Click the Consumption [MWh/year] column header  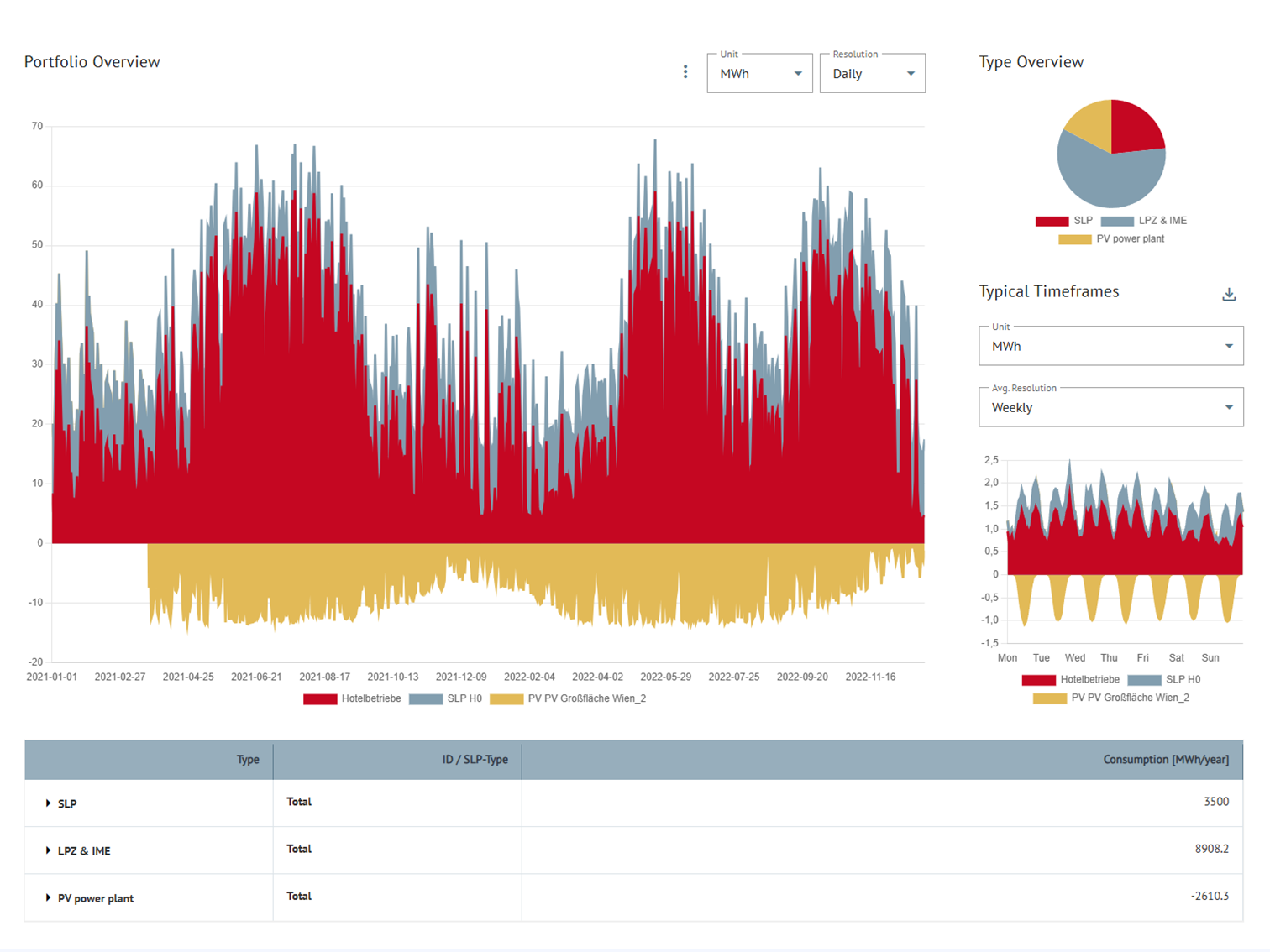click(x=1163, y=760)
